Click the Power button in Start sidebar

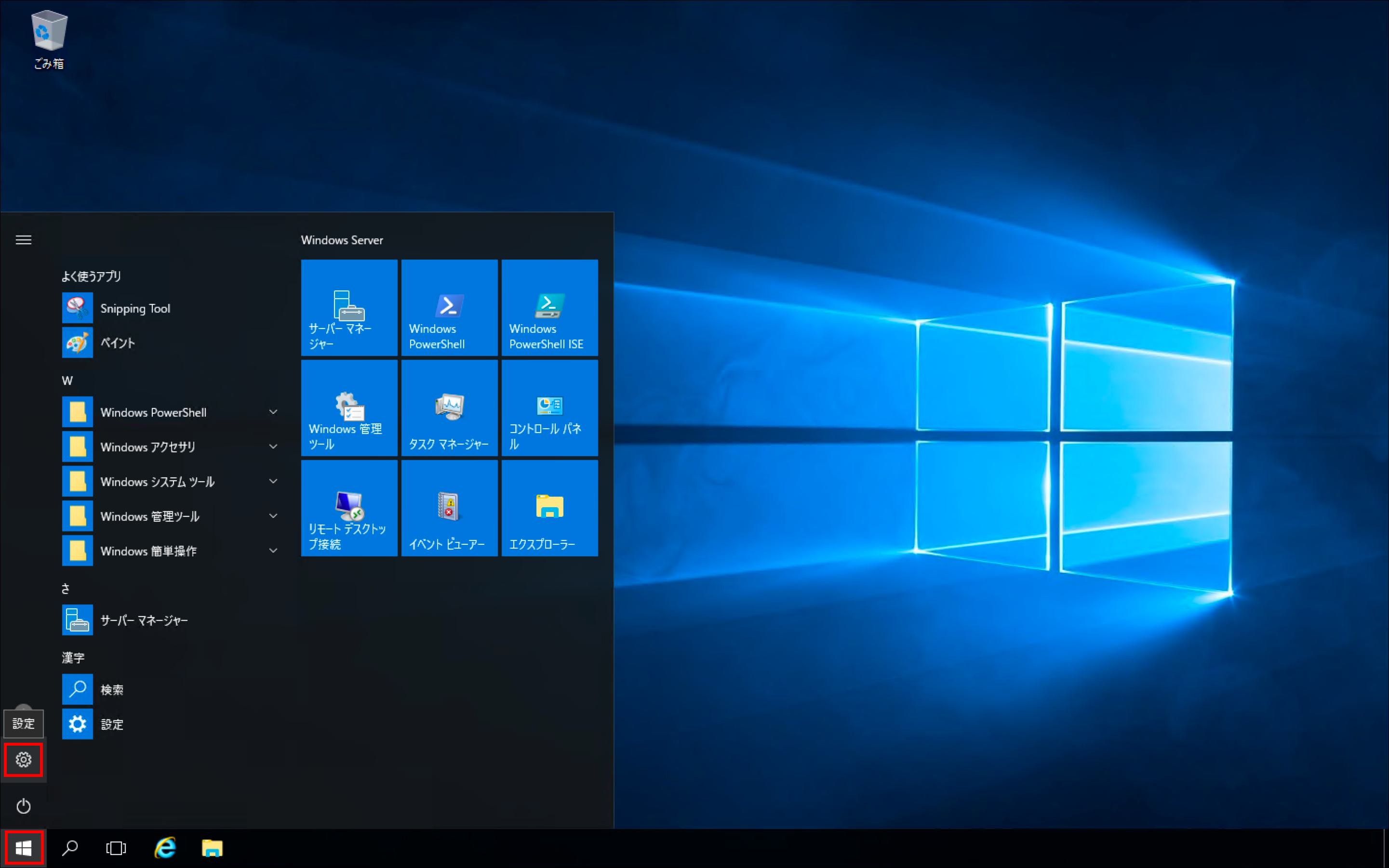pyautogui.click(x=24, y=806)
